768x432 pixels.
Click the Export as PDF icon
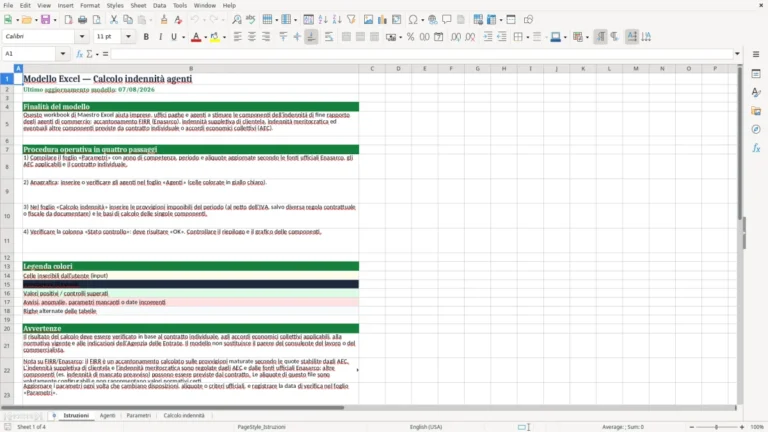[68, 20]
